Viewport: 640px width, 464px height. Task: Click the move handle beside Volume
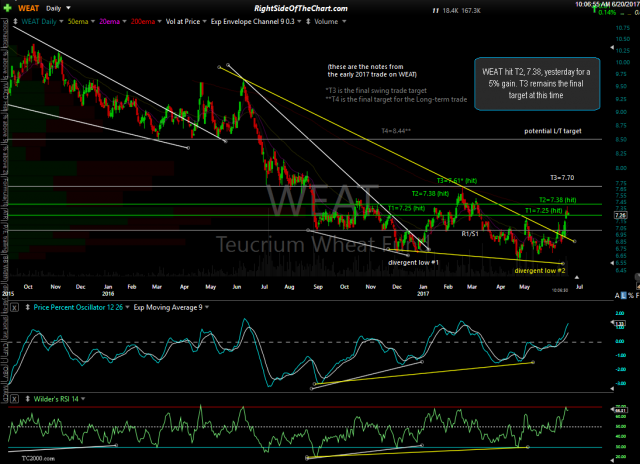click(x=308, y=22)
